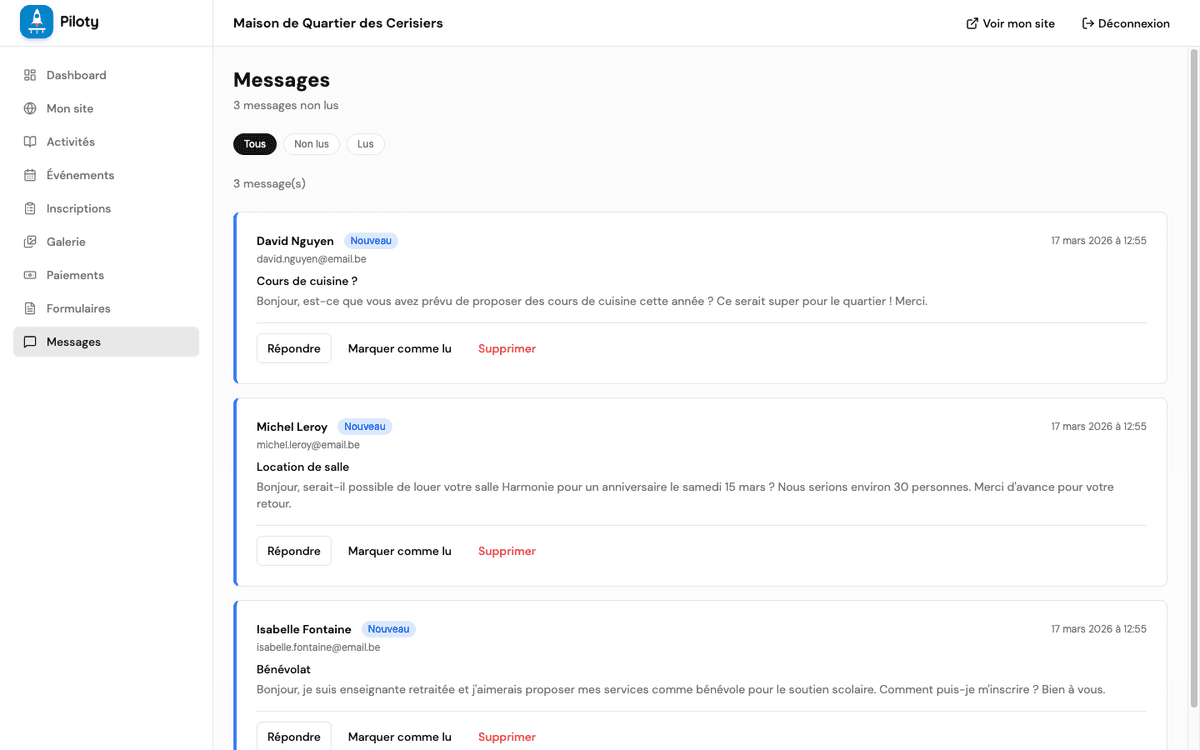The height and width of the screenshot is (750, 1200).
Task: Open the Activités section
Action: 73,141
